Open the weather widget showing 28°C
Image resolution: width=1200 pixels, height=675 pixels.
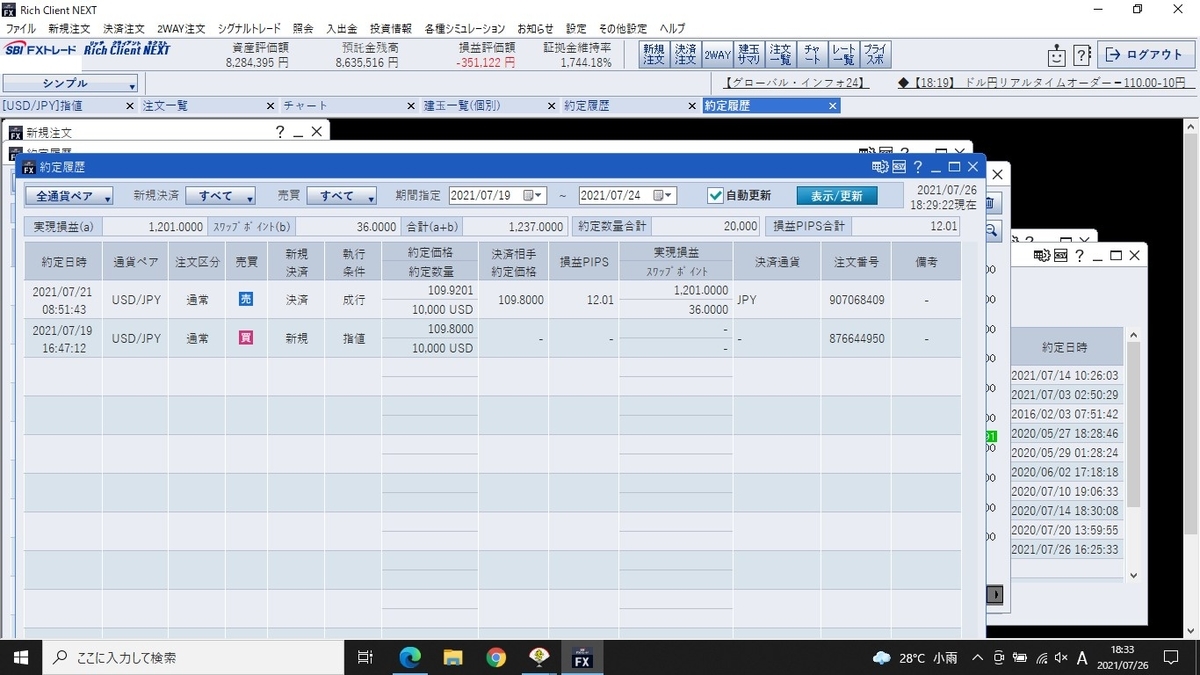pos(914,657)
